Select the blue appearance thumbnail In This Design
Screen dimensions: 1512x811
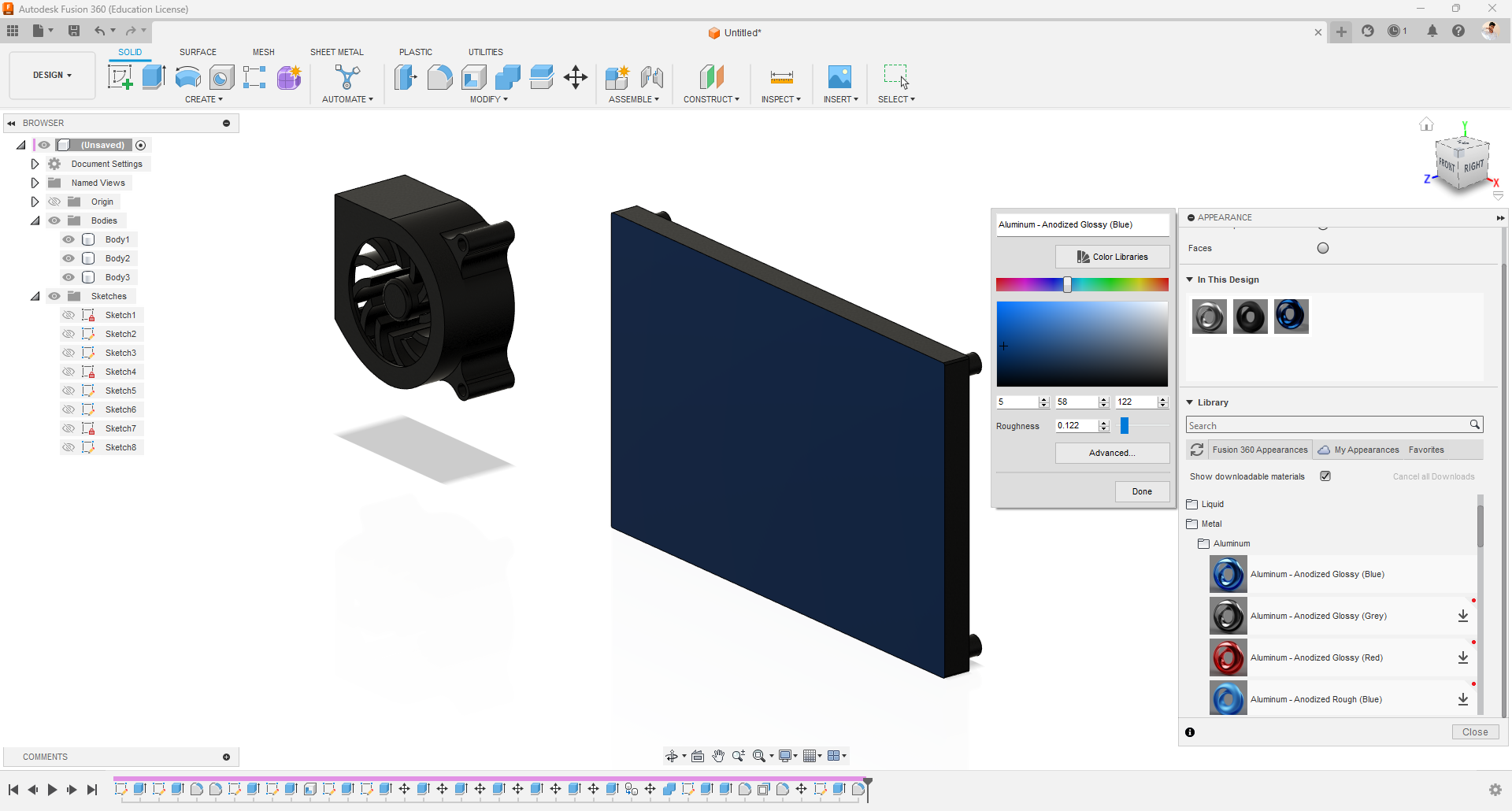tap(1291, 317)
